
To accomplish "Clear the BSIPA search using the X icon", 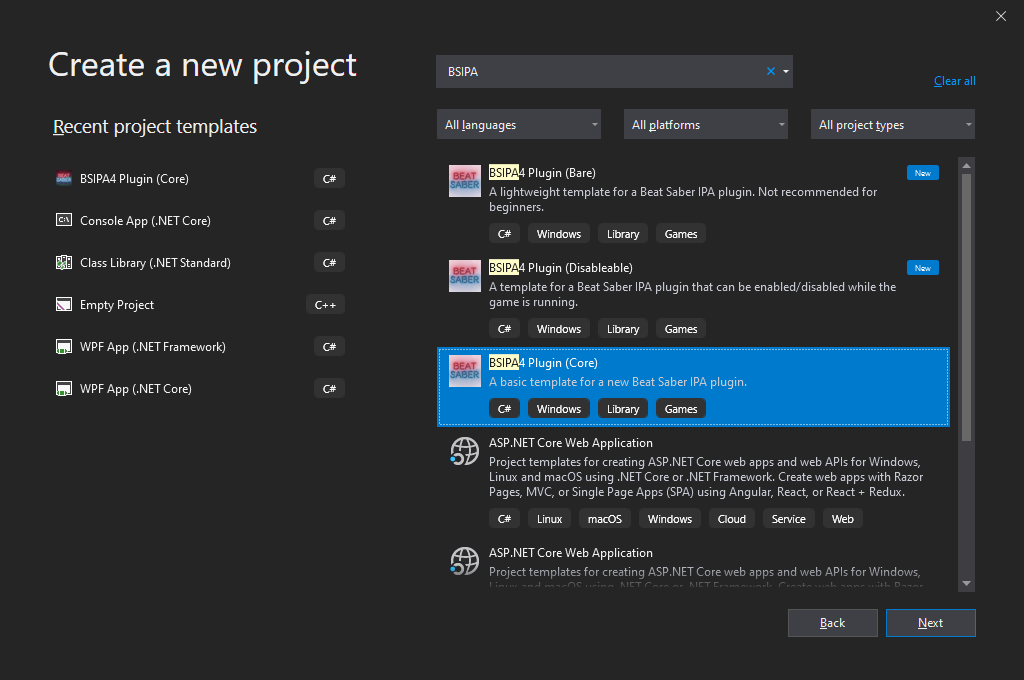I will pos(770,71).
